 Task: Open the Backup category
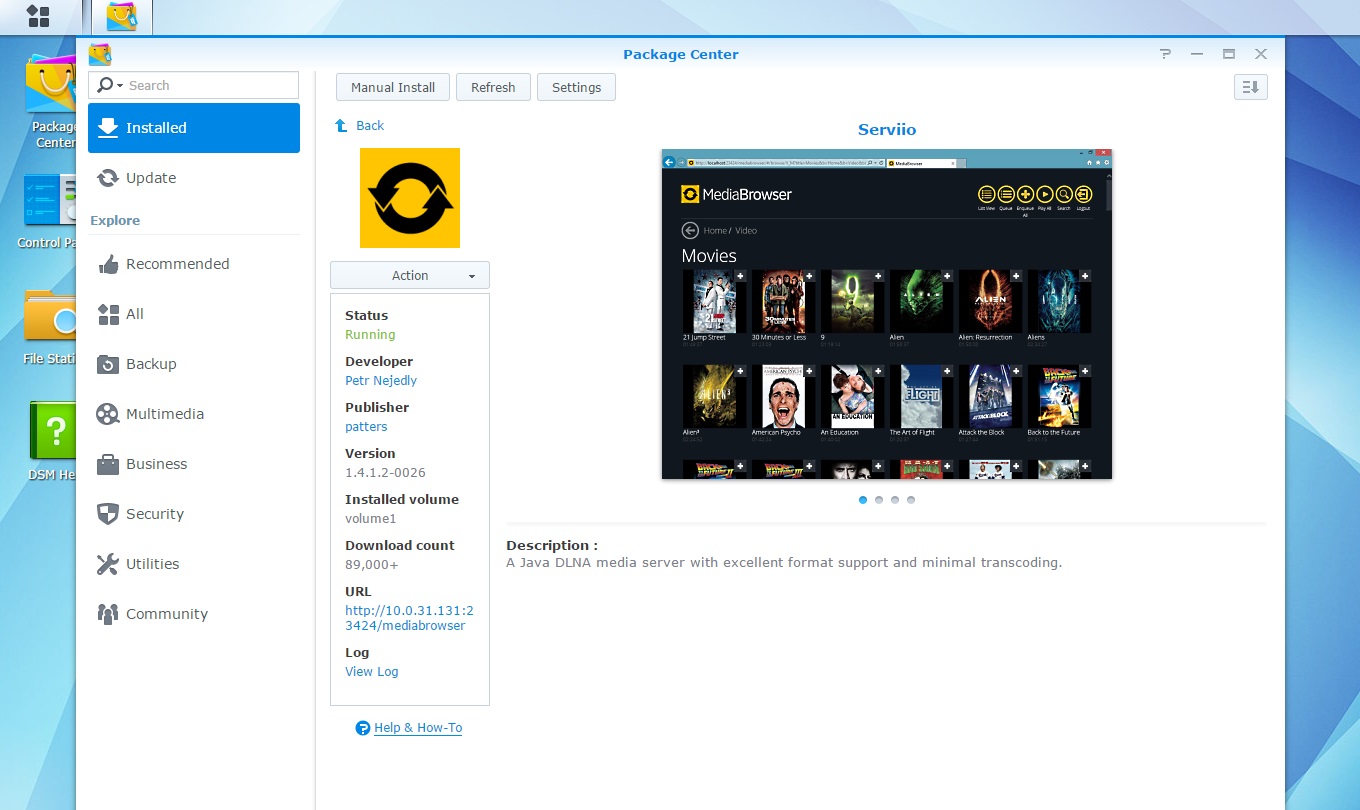click(194, 364)
